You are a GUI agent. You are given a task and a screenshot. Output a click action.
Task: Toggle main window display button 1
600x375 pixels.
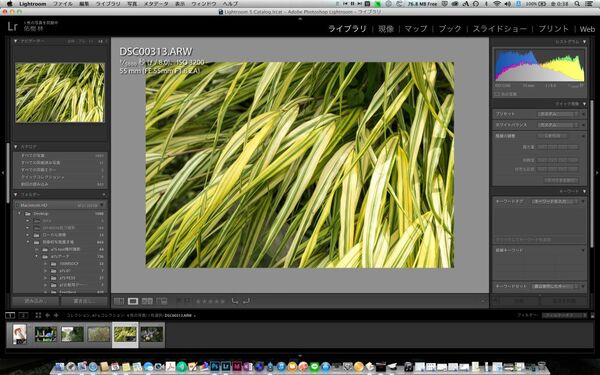coord(10,315)
